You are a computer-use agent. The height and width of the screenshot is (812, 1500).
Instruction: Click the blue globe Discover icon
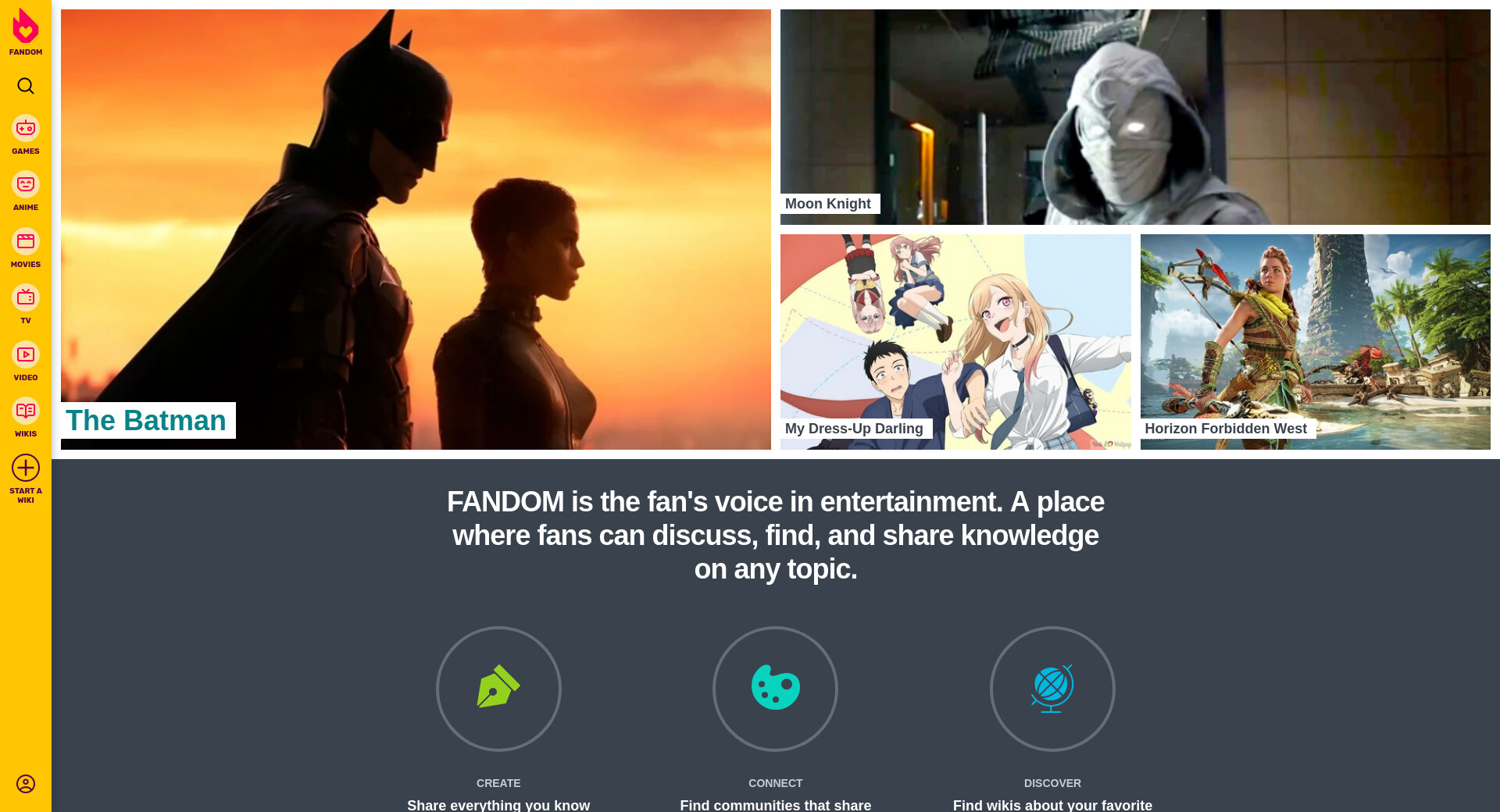1052,689
